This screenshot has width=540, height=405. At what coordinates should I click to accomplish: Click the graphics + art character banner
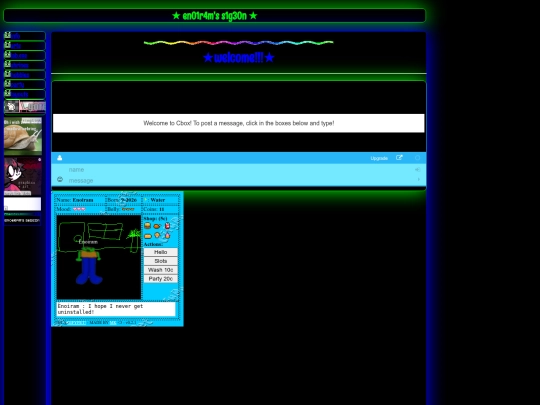pyautogui.click(x=23, y=176)
